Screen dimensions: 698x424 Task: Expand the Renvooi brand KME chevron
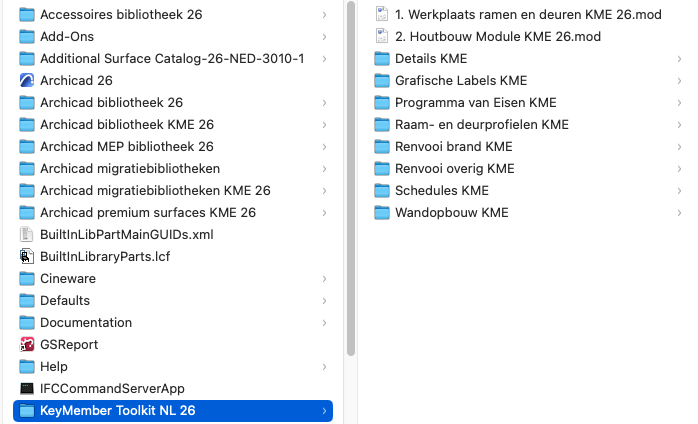click(679, 147)
